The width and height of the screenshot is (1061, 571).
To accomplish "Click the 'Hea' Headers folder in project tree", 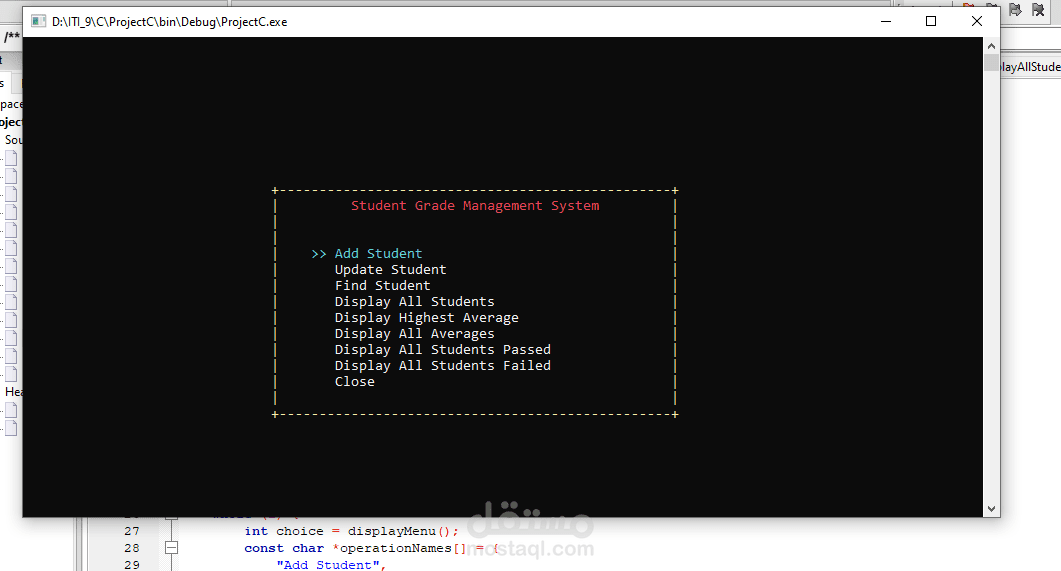I will [x=14, y=392].
